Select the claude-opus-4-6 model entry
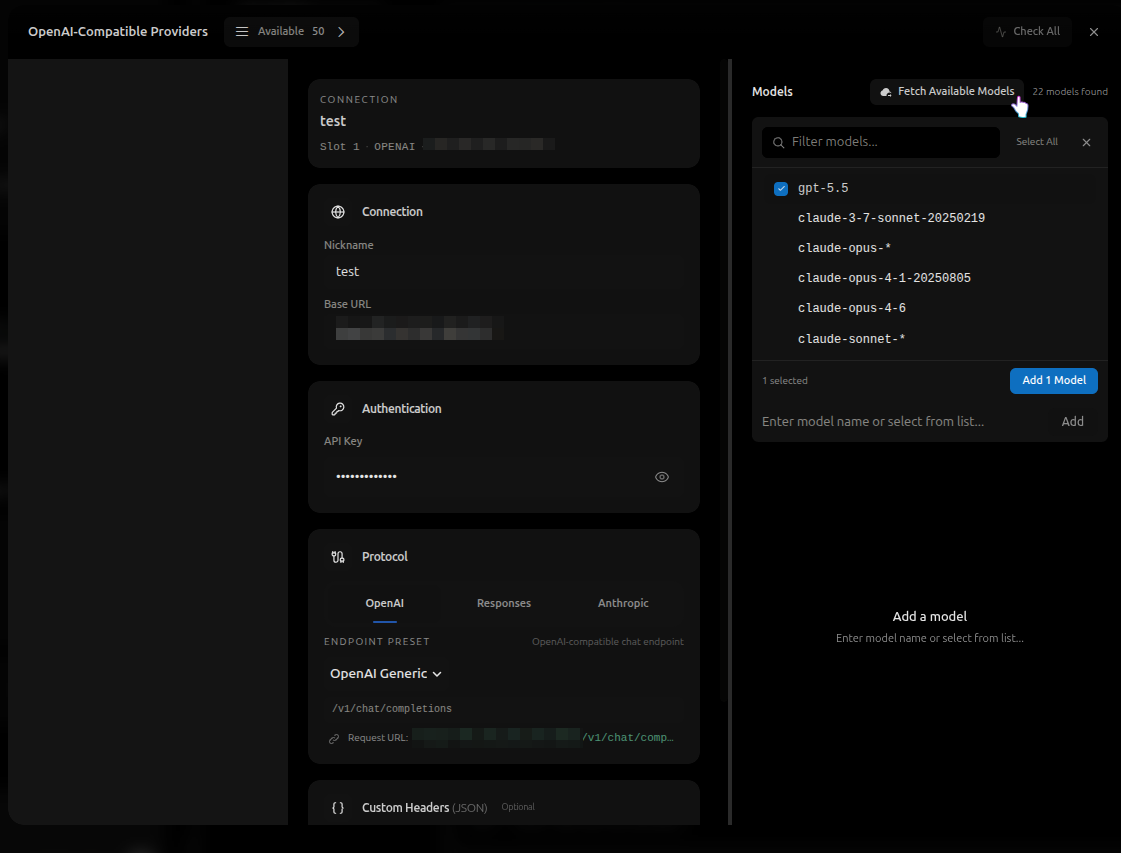Image resolution: width=1121 pixels, height=853 pixels. click(x=929, y=308)
